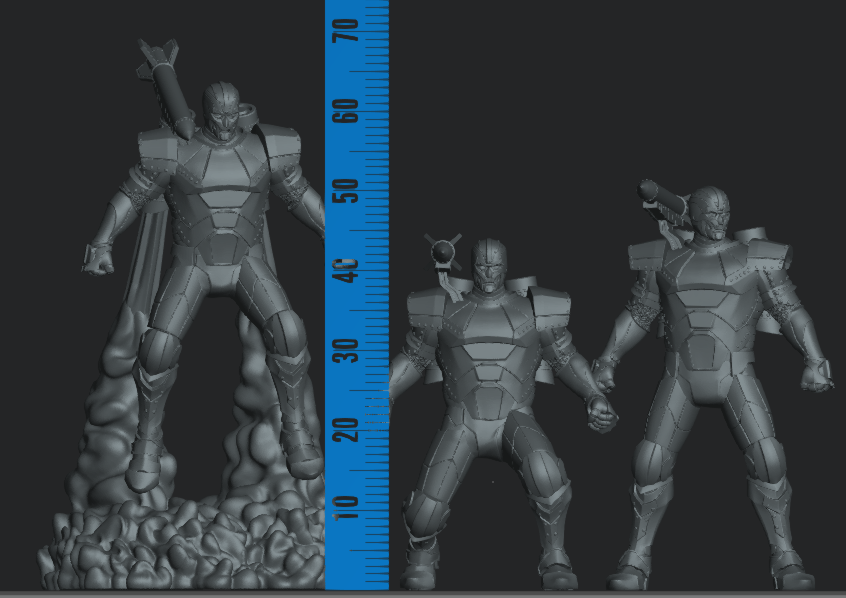Click the "60" mark on the blue ruler
846x598 pixels.
click(x=346, y=111)
